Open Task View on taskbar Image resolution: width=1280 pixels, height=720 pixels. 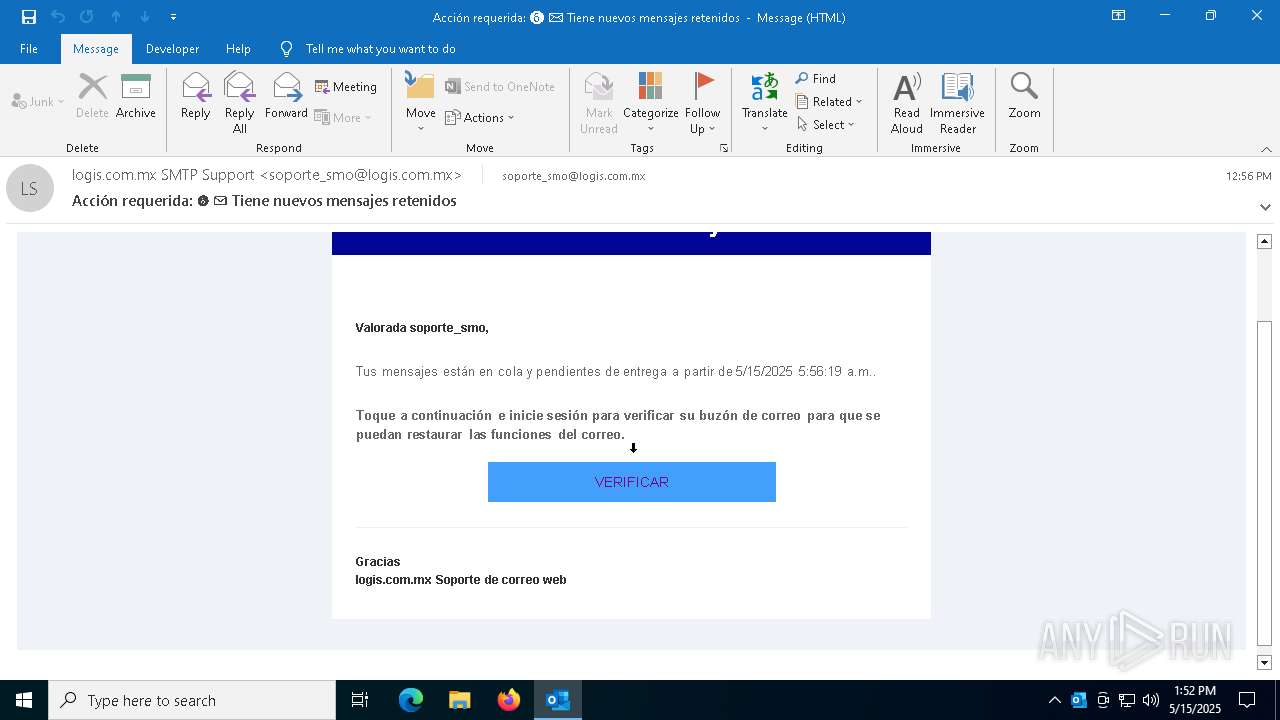click(360, 700)
